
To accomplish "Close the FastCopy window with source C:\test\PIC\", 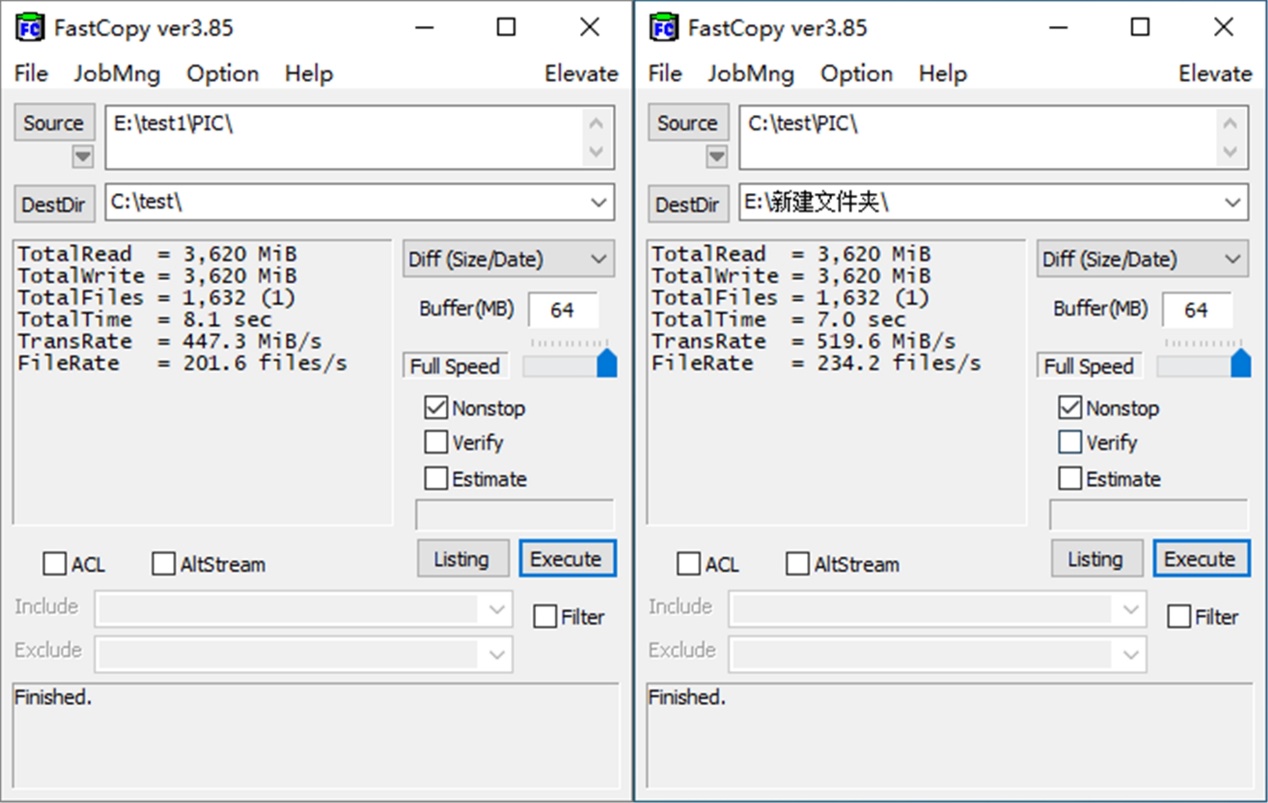I will point(1223,27).
